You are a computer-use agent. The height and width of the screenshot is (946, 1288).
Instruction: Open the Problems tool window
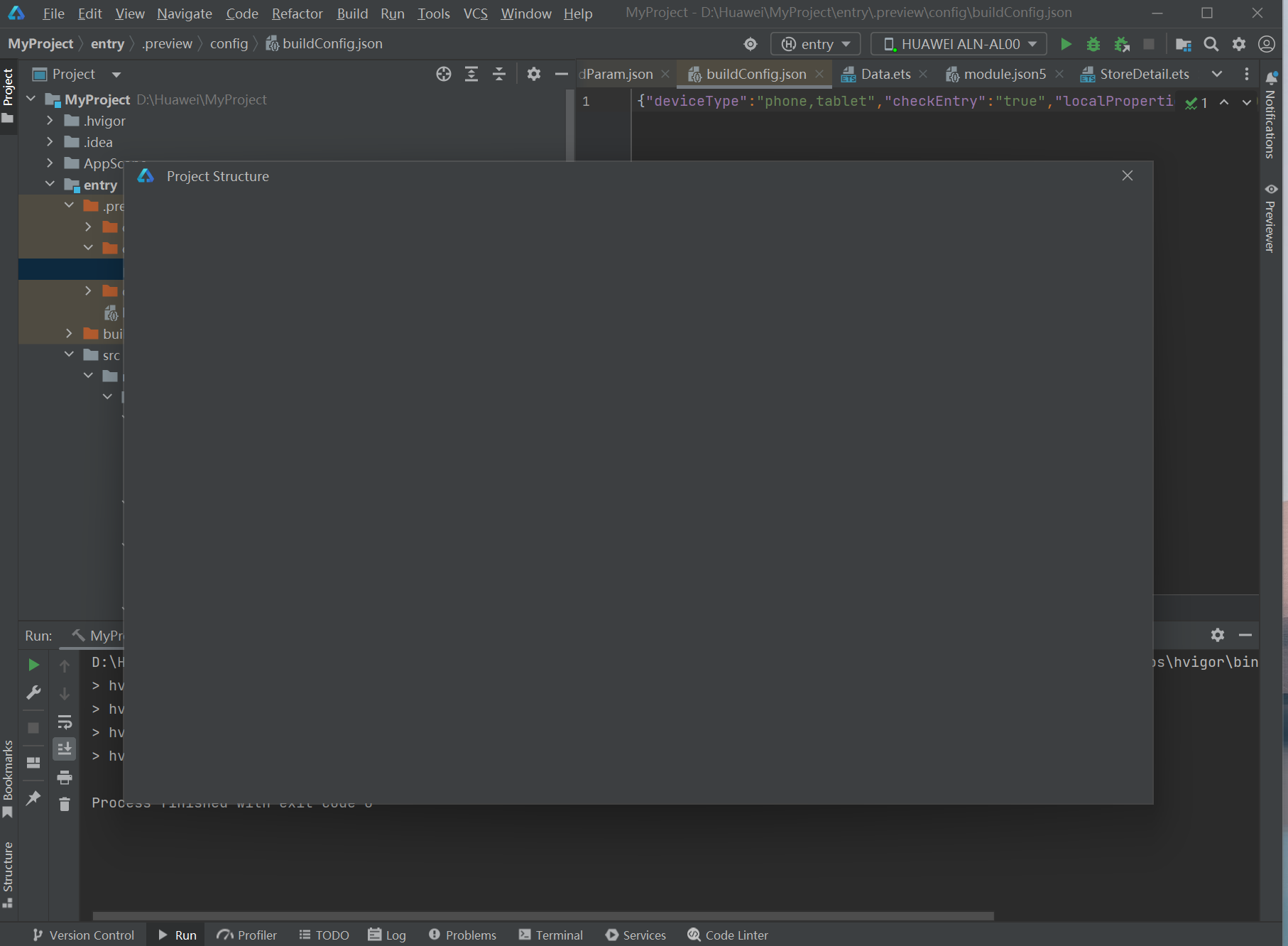click(x=462, y=935)
